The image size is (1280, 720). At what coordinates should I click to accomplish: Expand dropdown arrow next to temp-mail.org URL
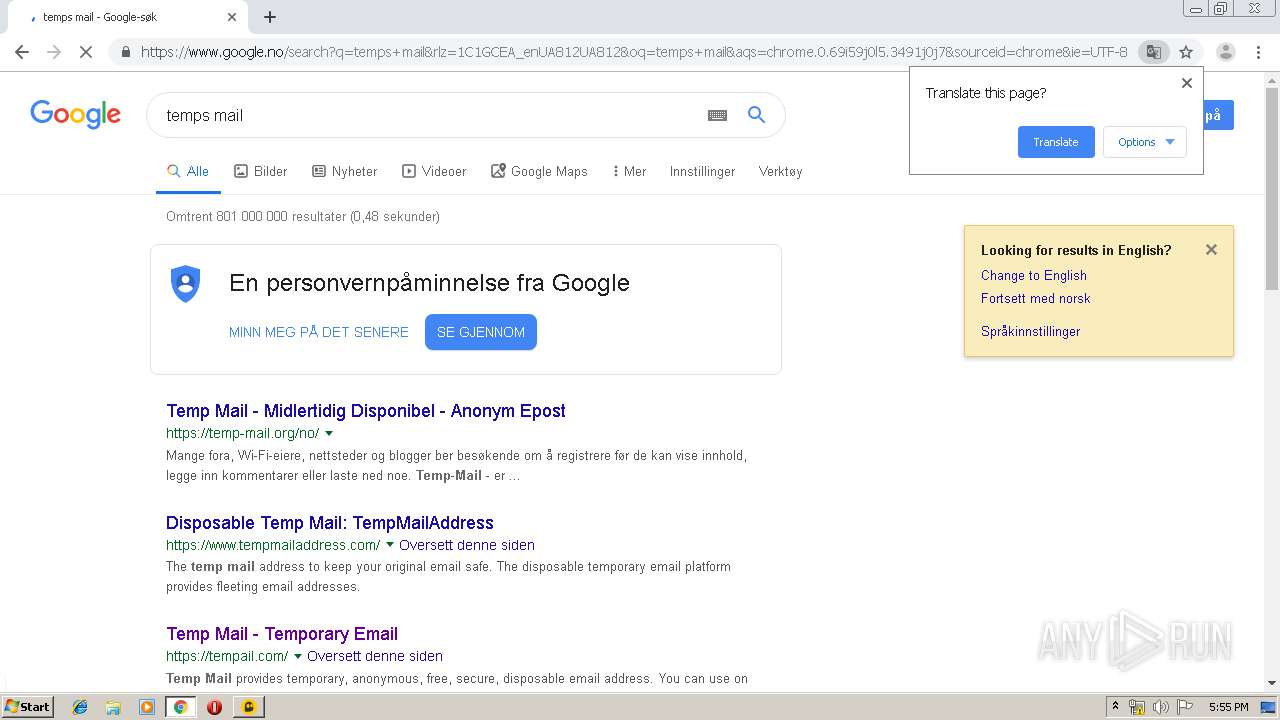pyautogui.click(x=329, y=434)
